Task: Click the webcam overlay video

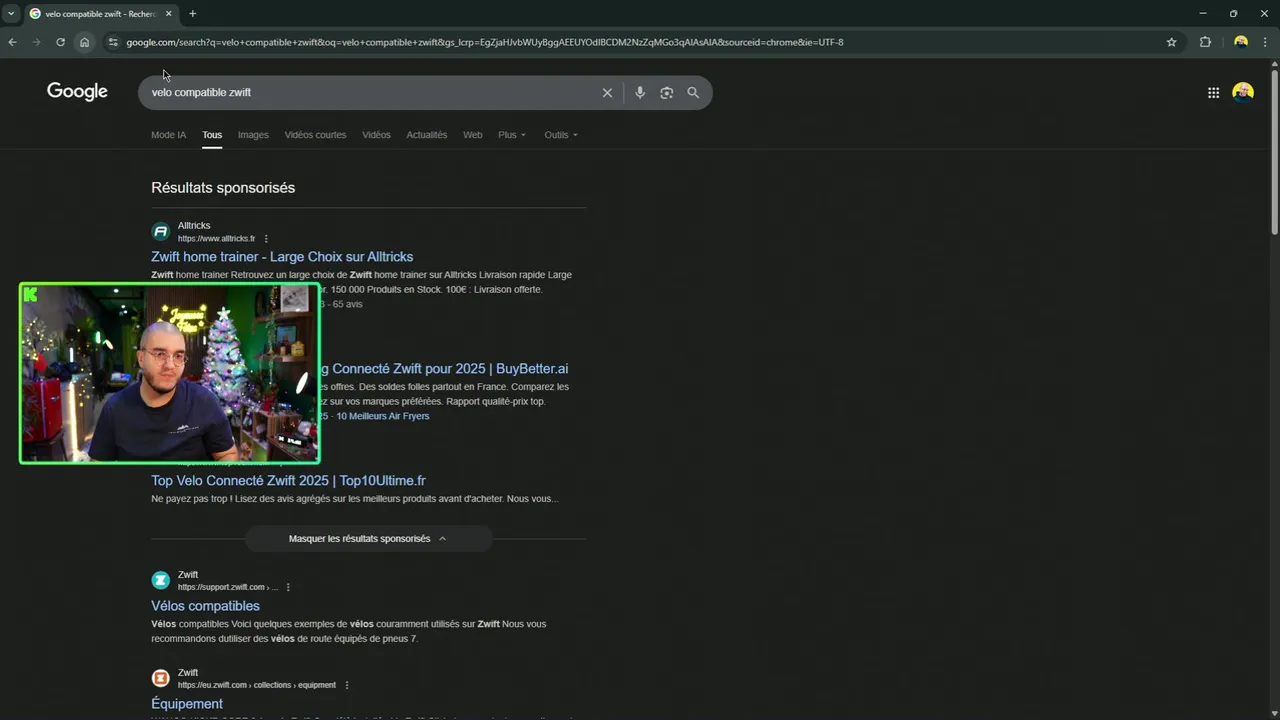Action: point(170,373)
